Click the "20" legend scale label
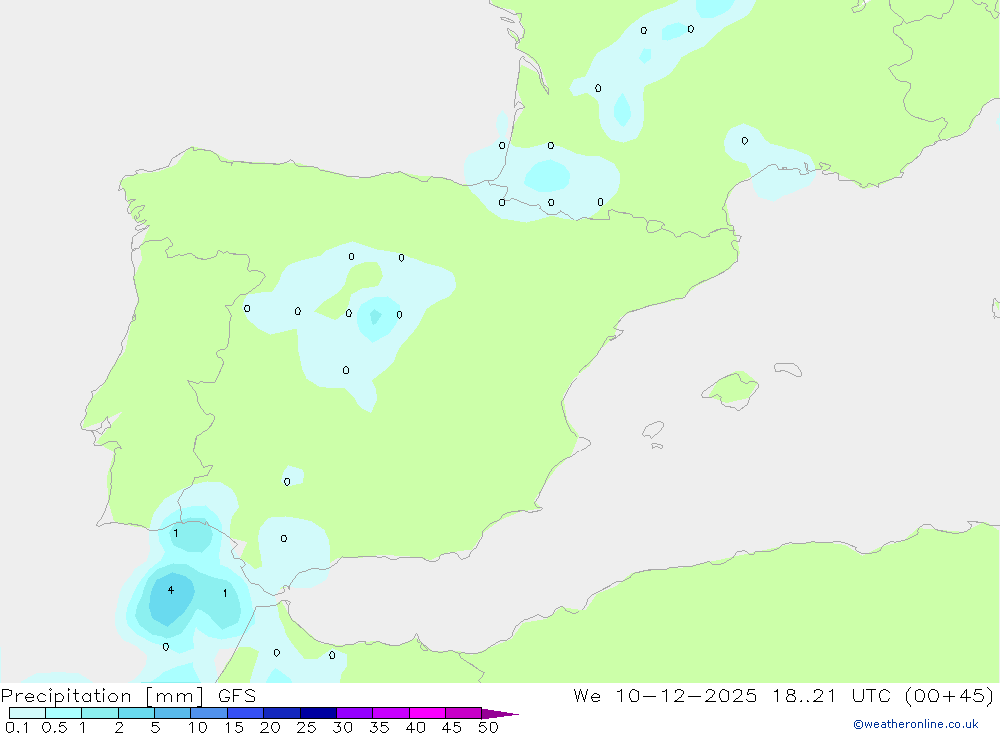This screenshot has width=1000, height=733. [x=270, y=727]
